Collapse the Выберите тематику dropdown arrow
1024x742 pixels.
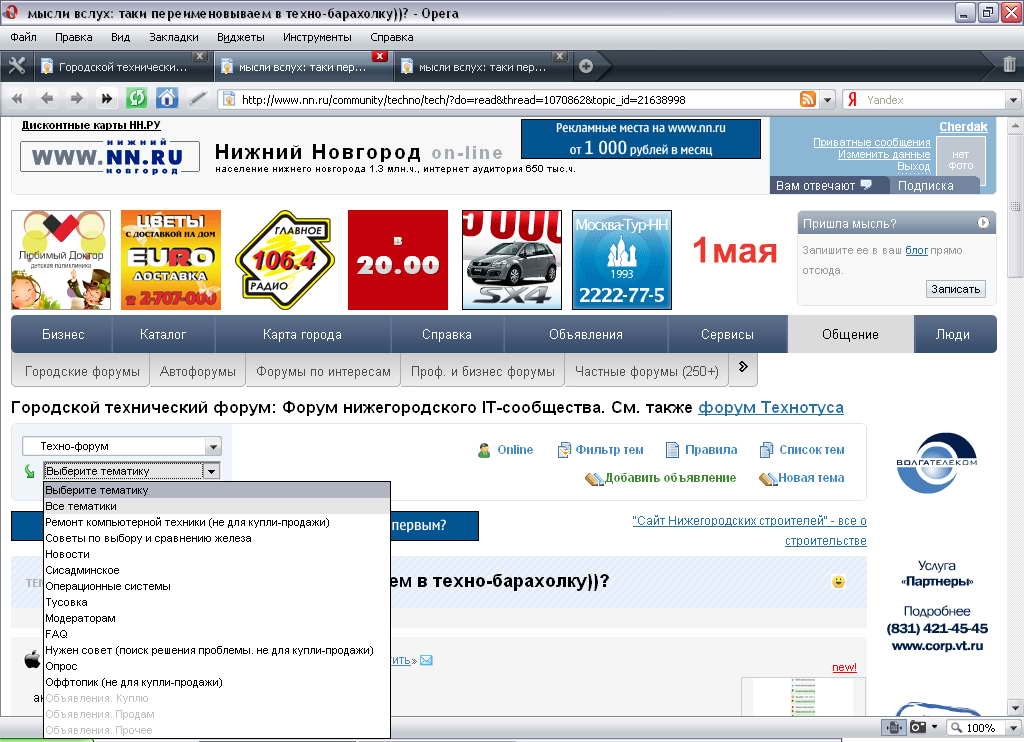(x=211, y=471)
